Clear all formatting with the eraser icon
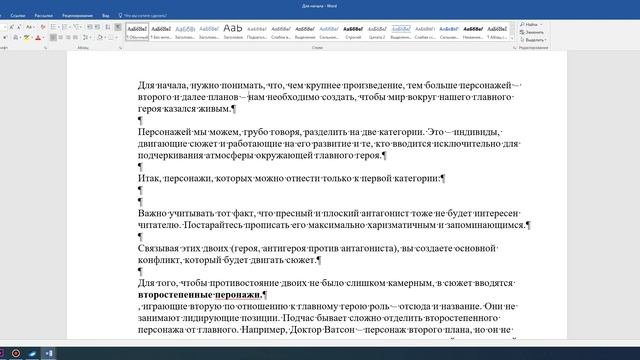The image size is (640, 360). point(43,27)
